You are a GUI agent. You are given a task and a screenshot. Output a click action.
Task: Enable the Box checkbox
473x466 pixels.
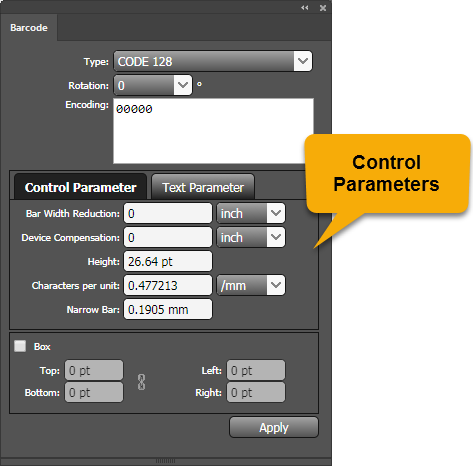click(20, 346)
